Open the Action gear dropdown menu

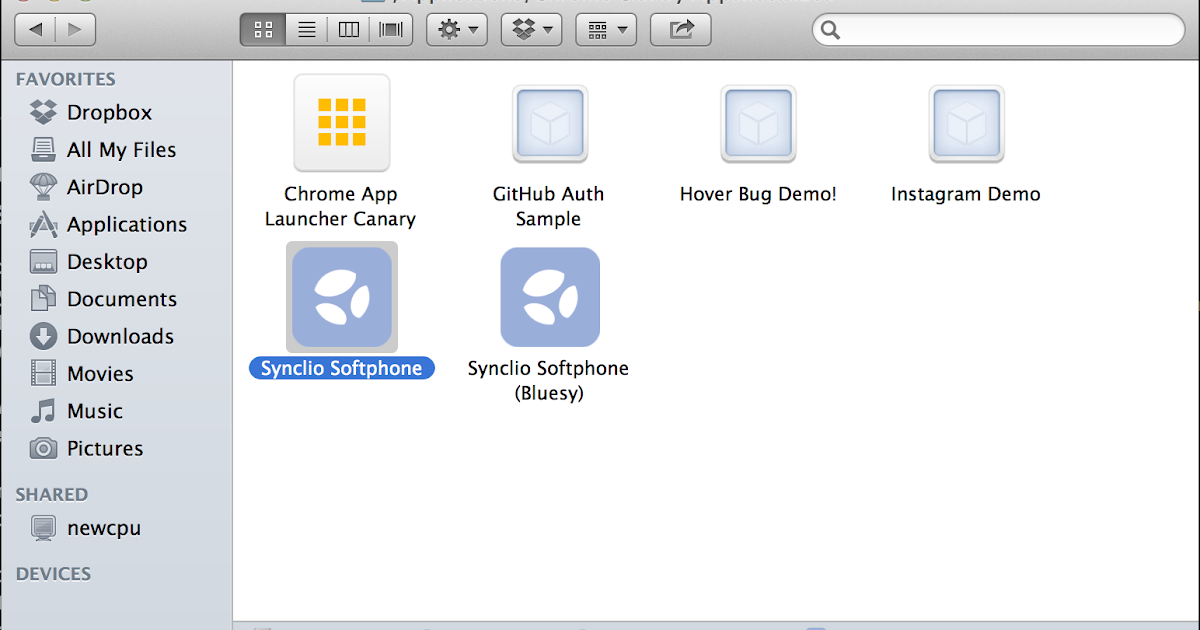click(x=456, y=29)
